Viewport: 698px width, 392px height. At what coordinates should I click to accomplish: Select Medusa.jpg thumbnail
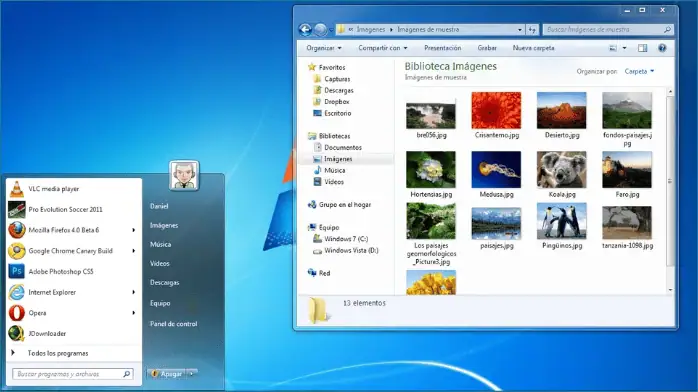(496, 170)
